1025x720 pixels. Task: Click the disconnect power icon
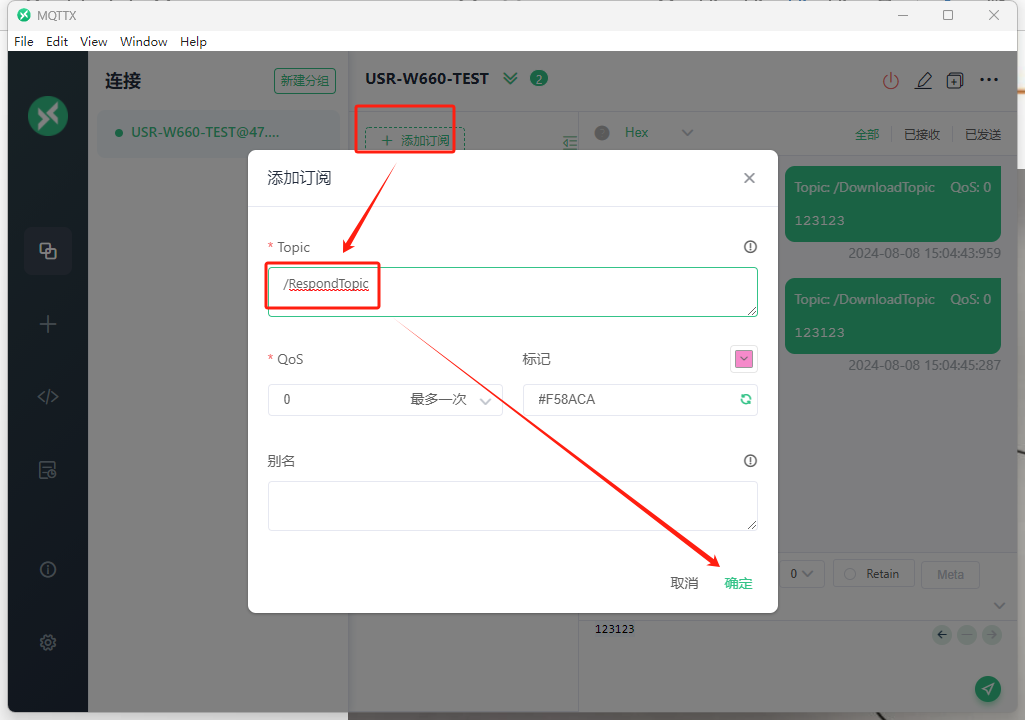pyautogui.click(x=890, y=80)
